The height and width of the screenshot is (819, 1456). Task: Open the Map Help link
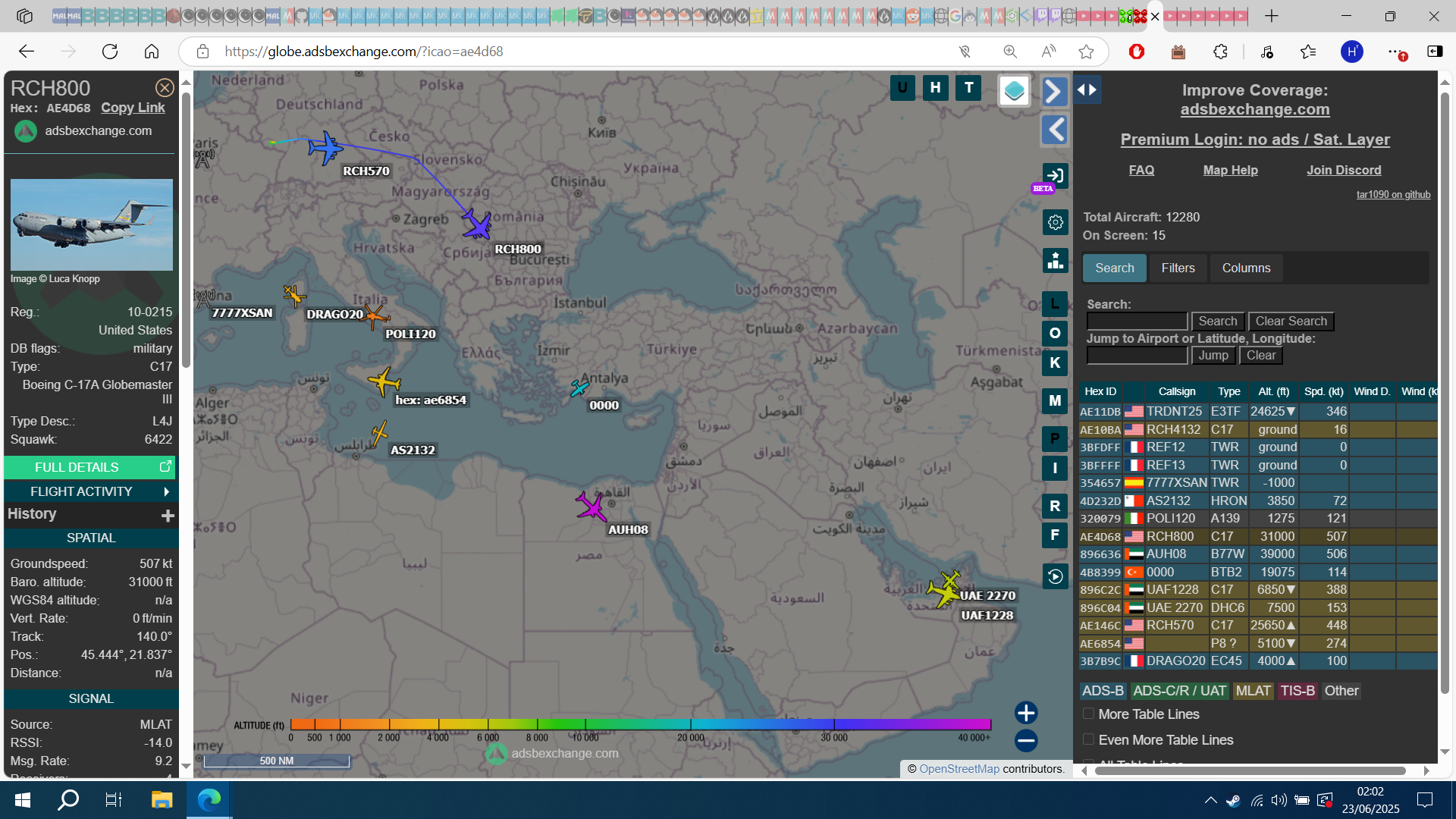(1230, 170)
